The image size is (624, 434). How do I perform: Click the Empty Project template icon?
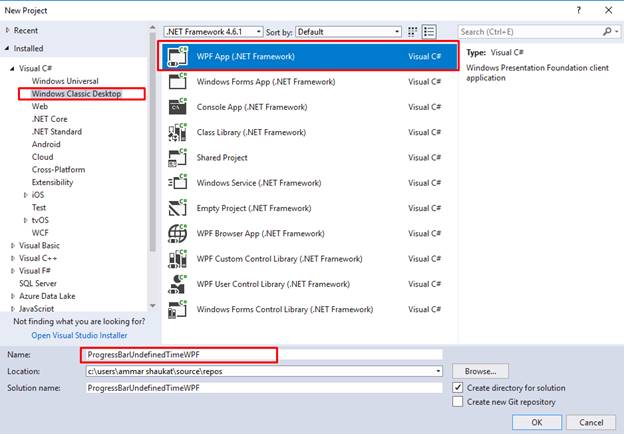pos(177,208)
